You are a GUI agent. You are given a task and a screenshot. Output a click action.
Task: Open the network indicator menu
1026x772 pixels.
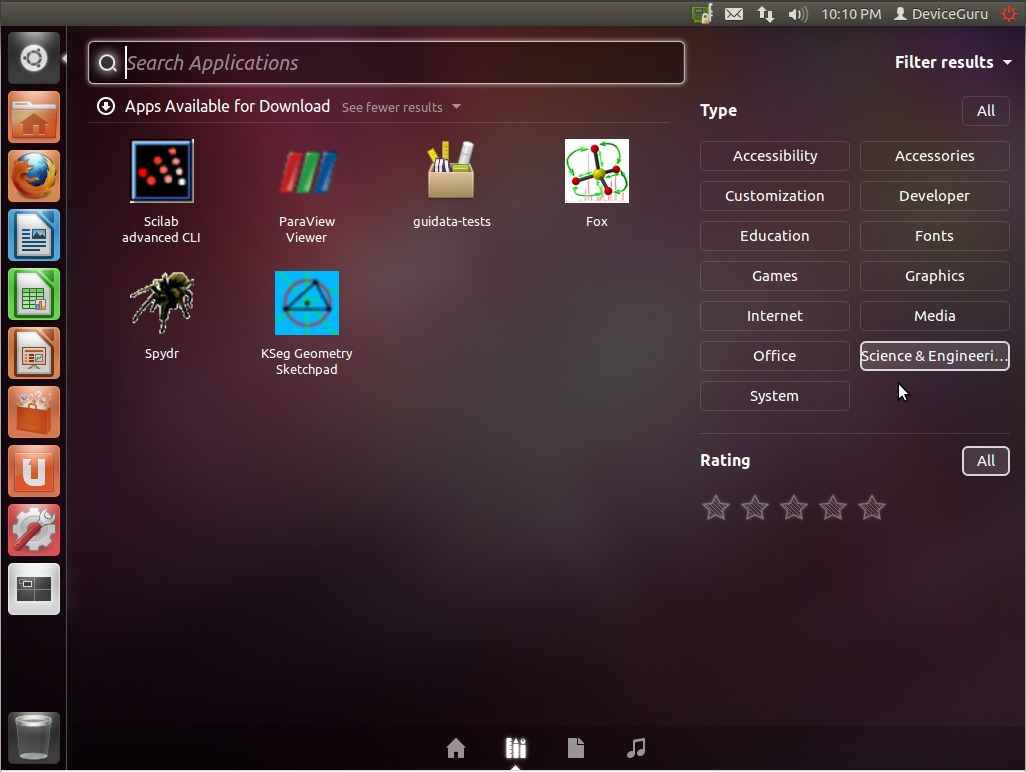[766, 14]
